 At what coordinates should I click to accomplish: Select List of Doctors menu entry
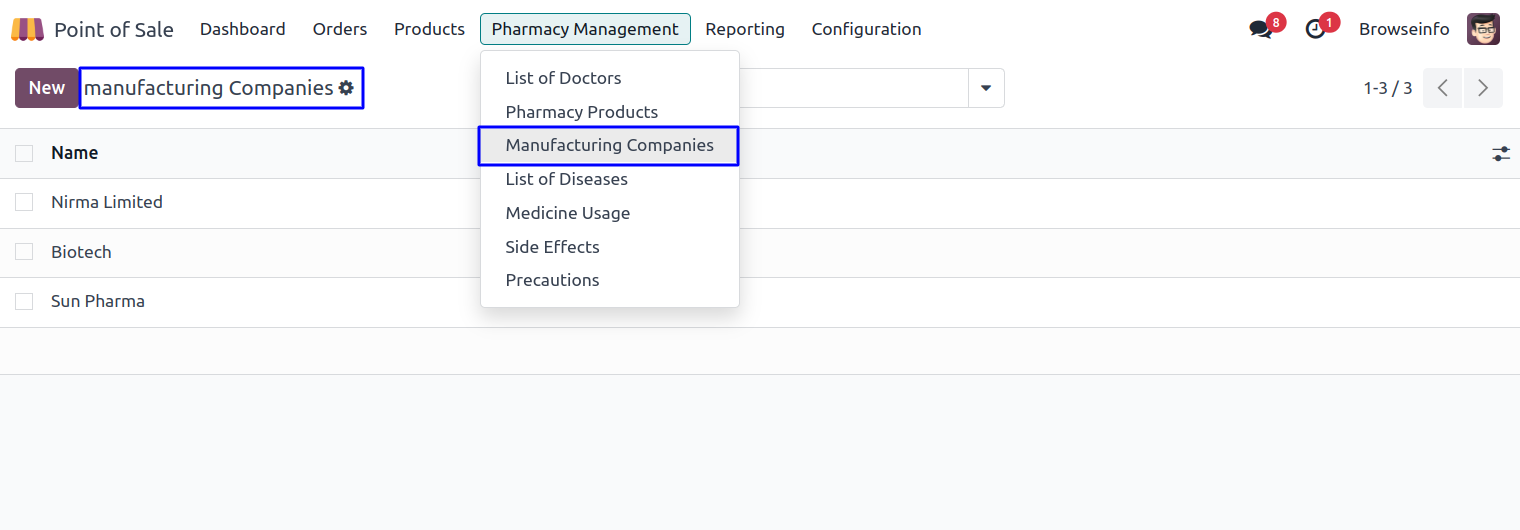click(563, 78)
